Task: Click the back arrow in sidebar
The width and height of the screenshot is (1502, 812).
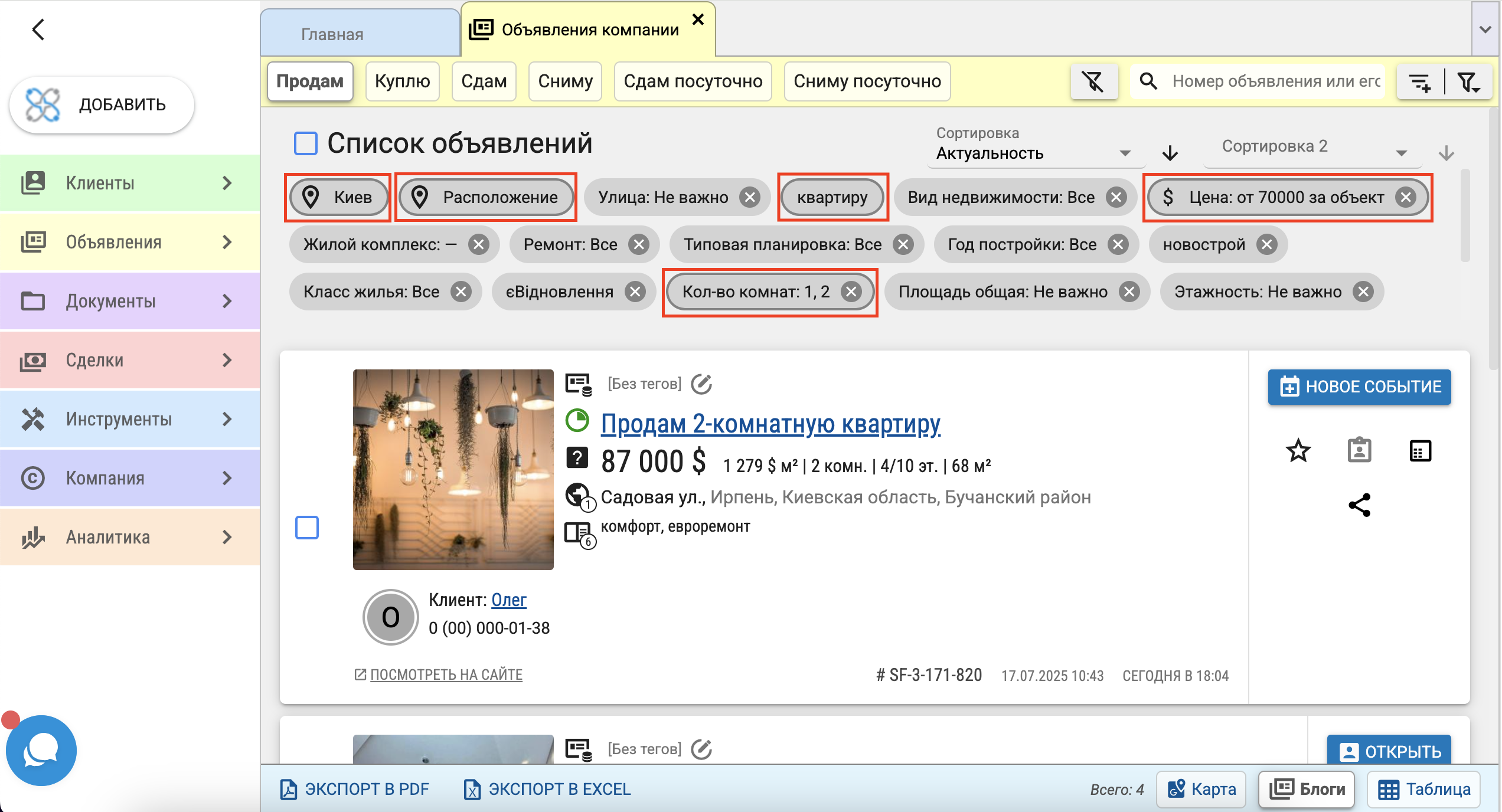Action: point(38,29)
